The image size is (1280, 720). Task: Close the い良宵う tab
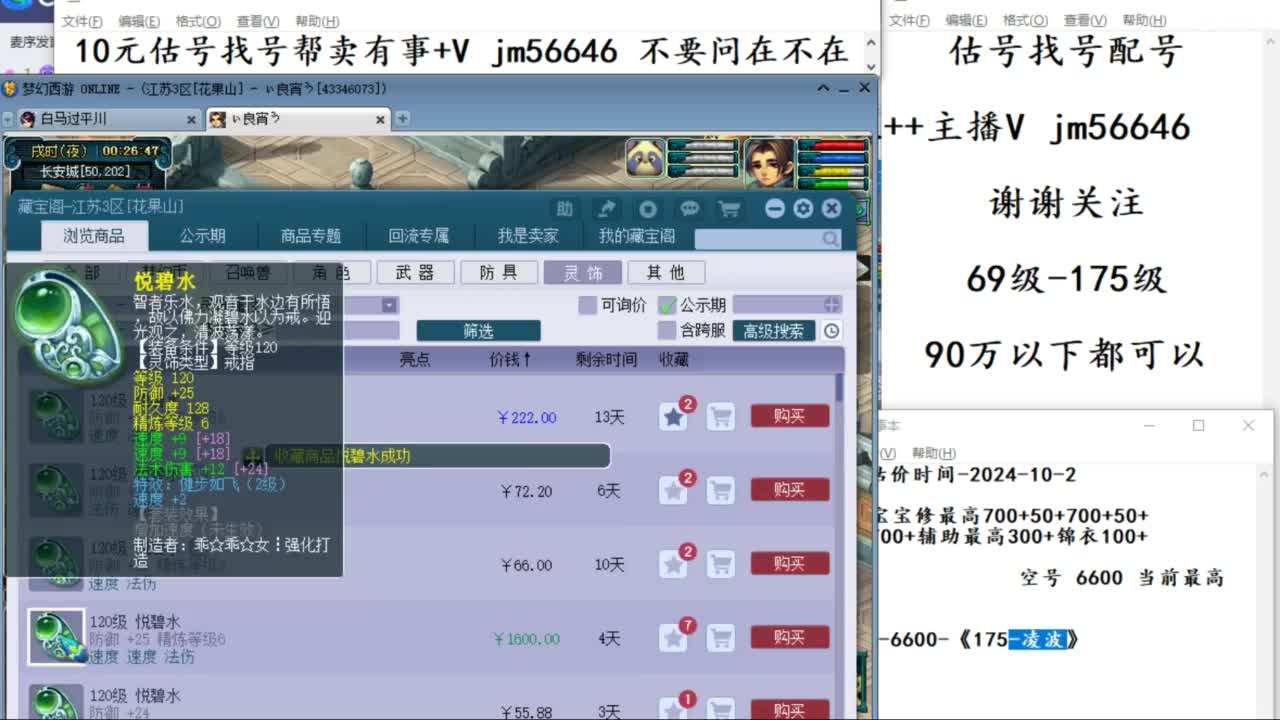380,119
